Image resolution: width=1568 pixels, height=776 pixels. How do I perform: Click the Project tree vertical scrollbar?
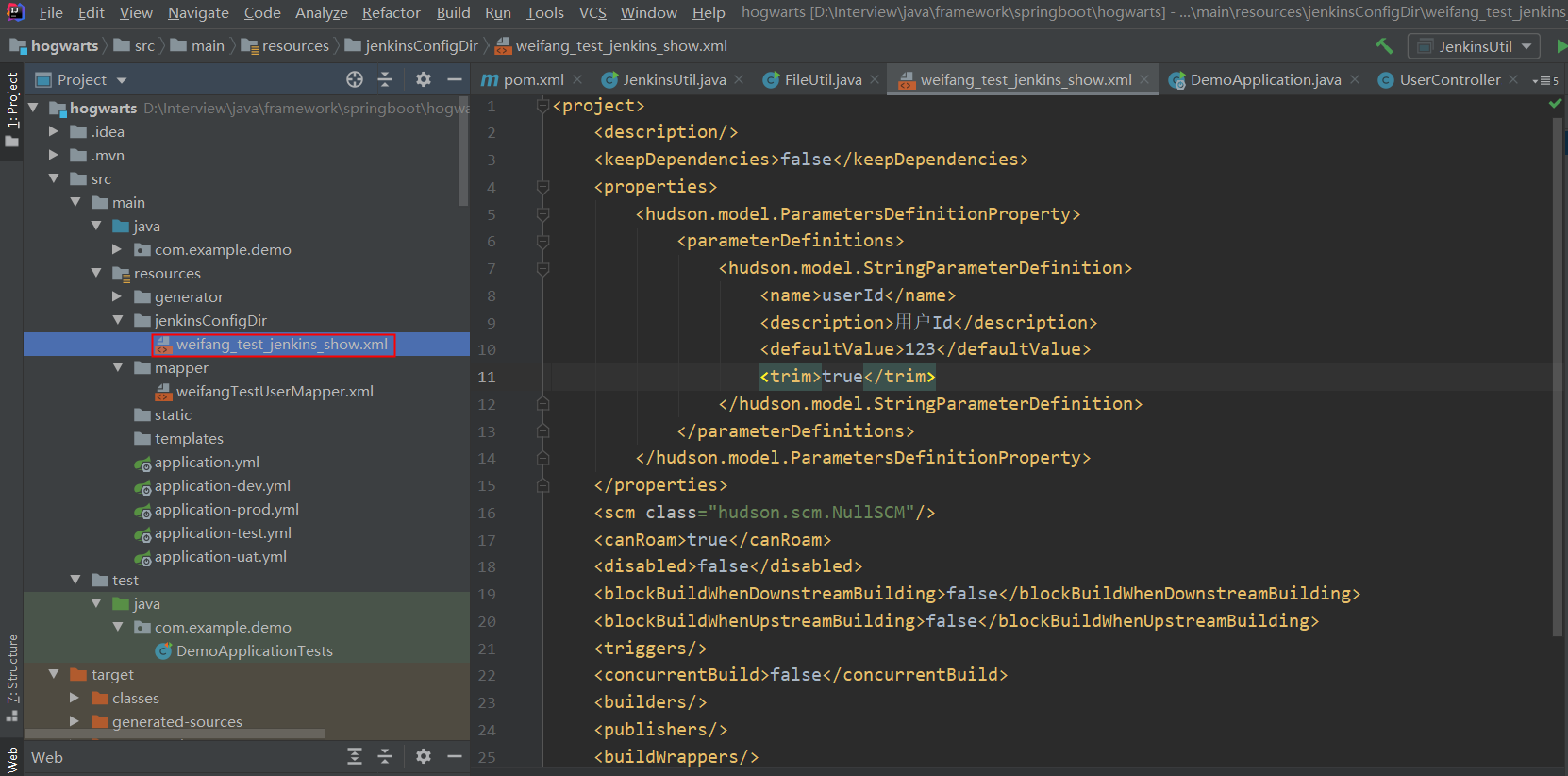[x=463, y=151]
